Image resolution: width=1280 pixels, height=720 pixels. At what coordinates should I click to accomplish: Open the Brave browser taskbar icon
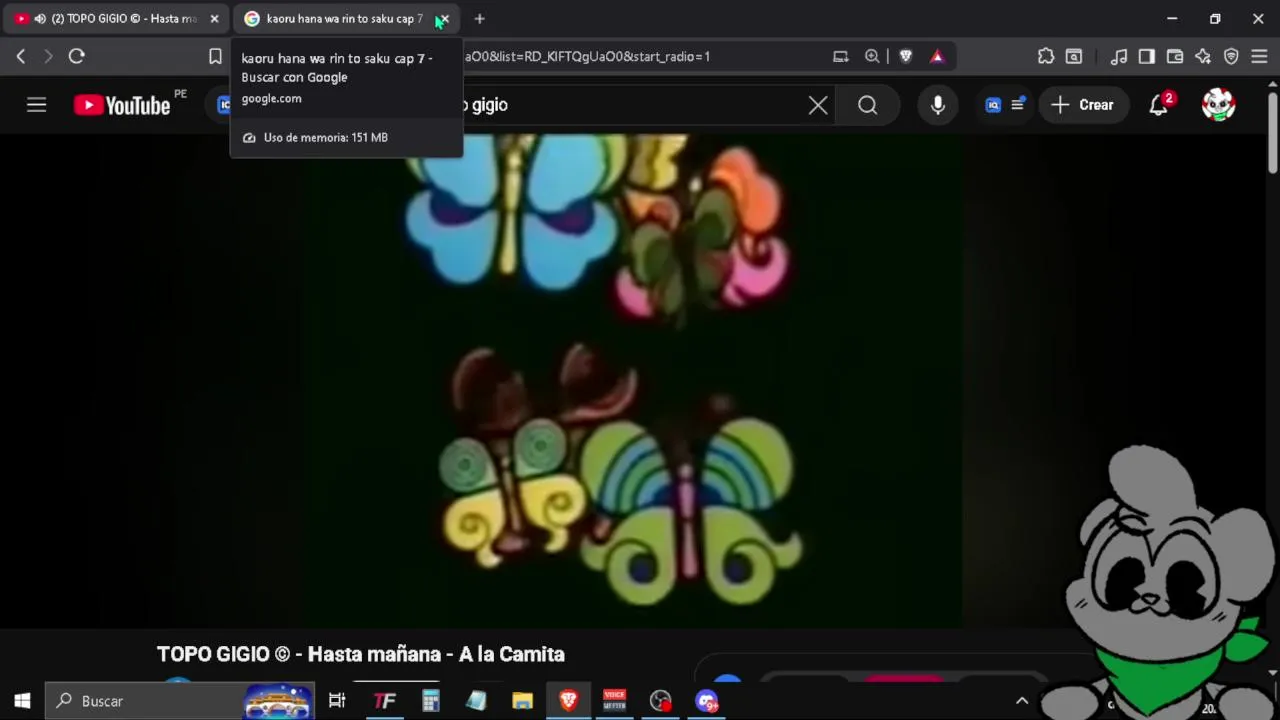[569, 701]
